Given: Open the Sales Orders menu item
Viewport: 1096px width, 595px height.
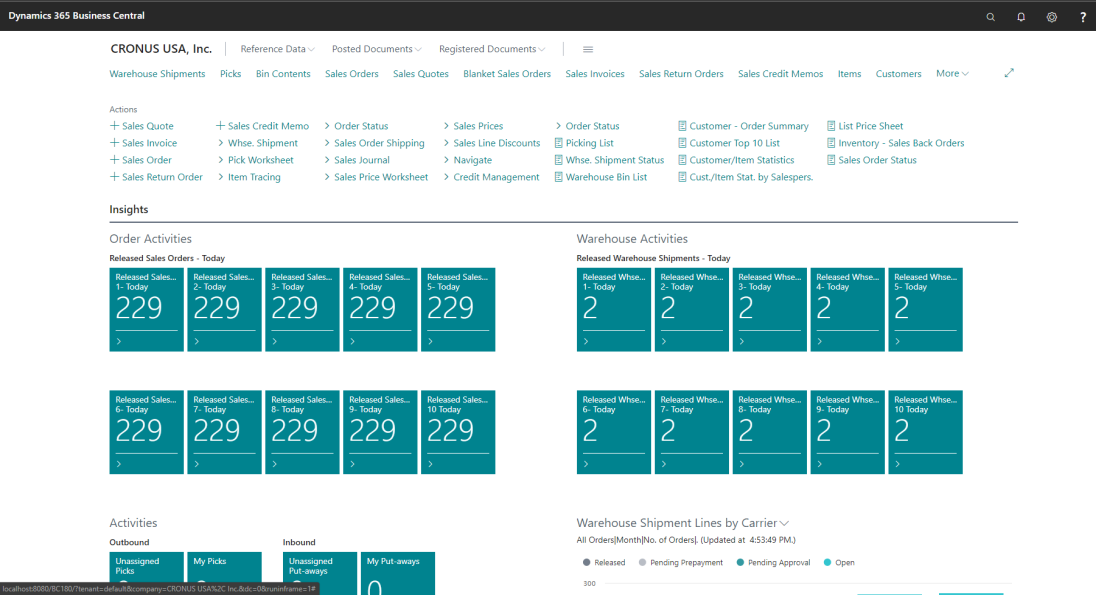Looking at the screenshot, I should click(x=351, y=74).
